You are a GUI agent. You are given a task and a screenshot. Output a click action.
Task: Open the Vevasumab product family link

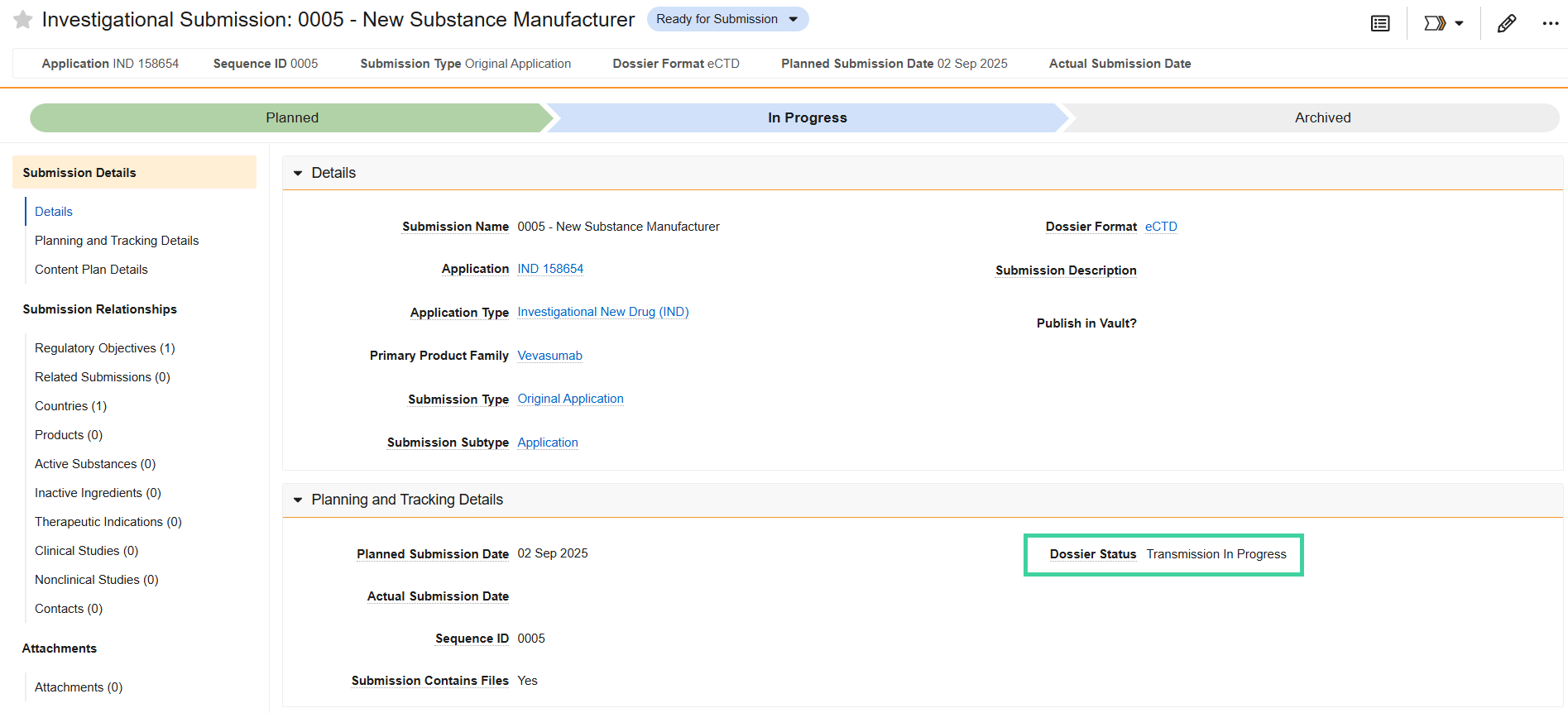[550, 356]
